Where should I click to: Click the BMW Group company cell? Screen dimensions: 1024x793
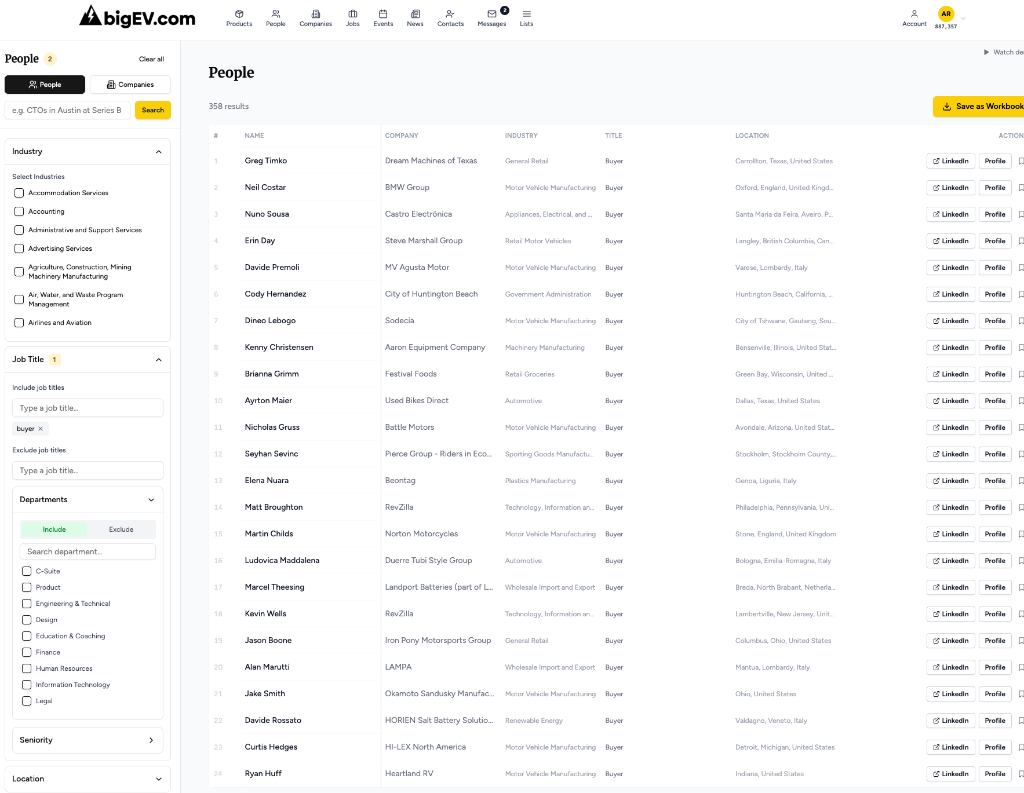[x=407, y=187]
